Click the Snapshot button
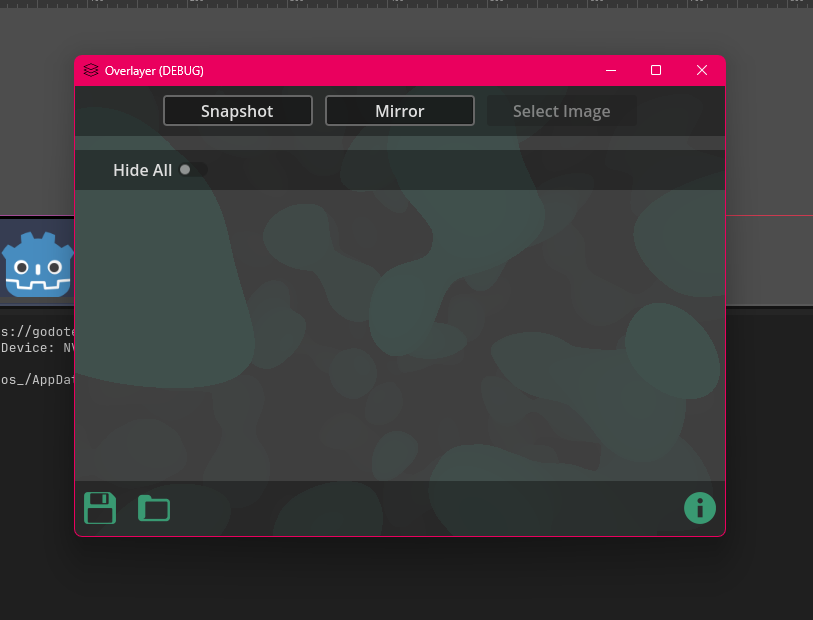 point(237,110)
